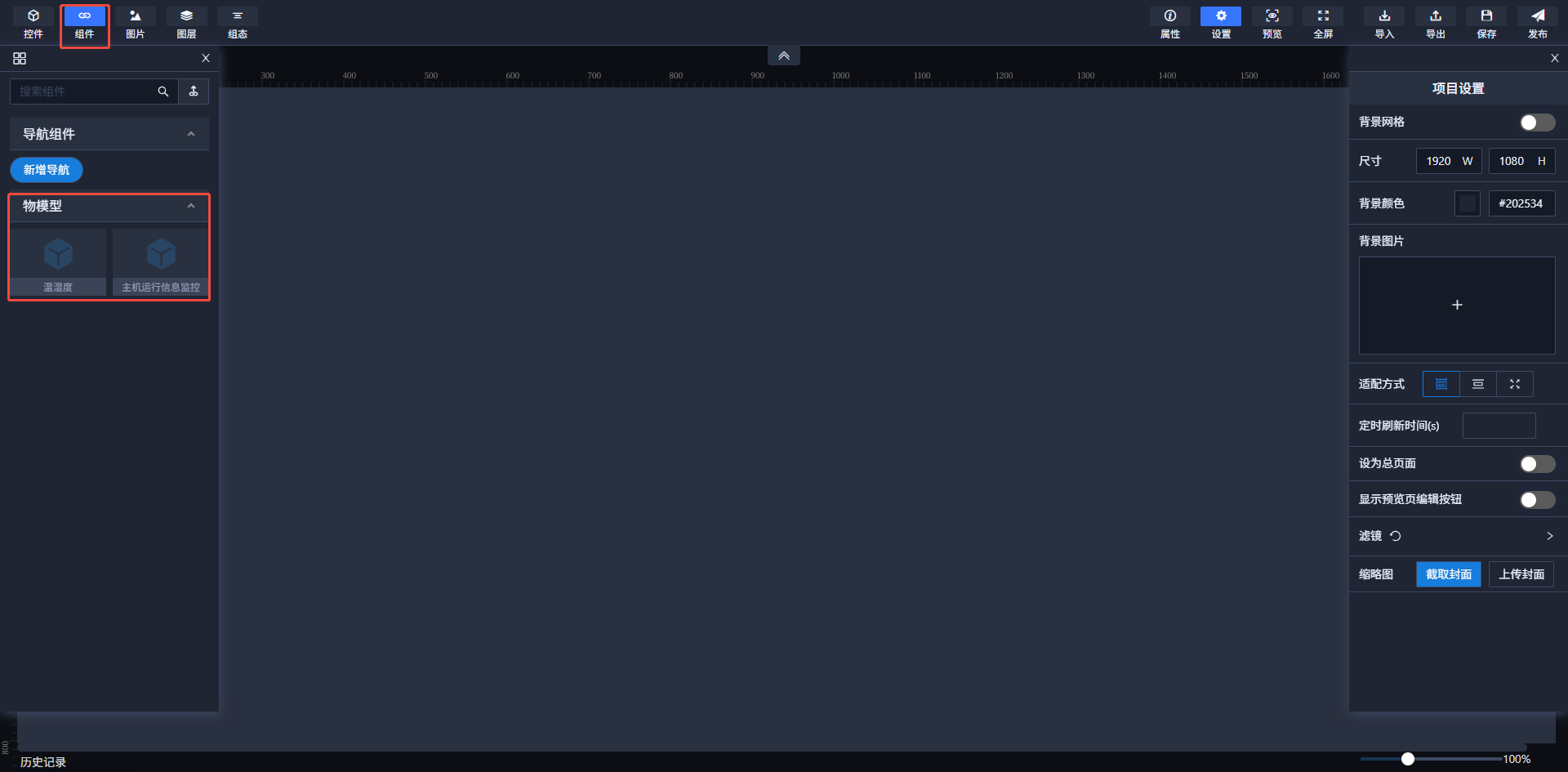This screenshot has width=1568, height=772.
Task: Toggle the 设为总页面 switch
Action: coord(1538,464)
